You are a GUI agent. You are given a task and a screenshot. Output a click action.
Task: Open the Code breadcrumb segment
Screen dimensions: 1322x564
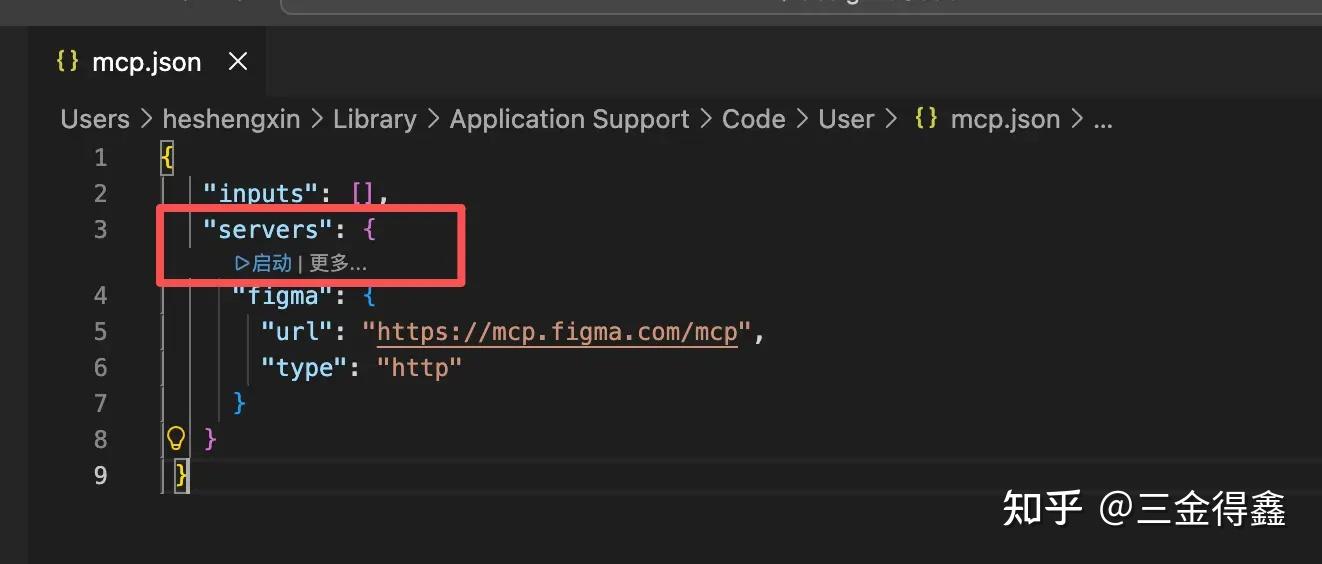coord(753,119)
